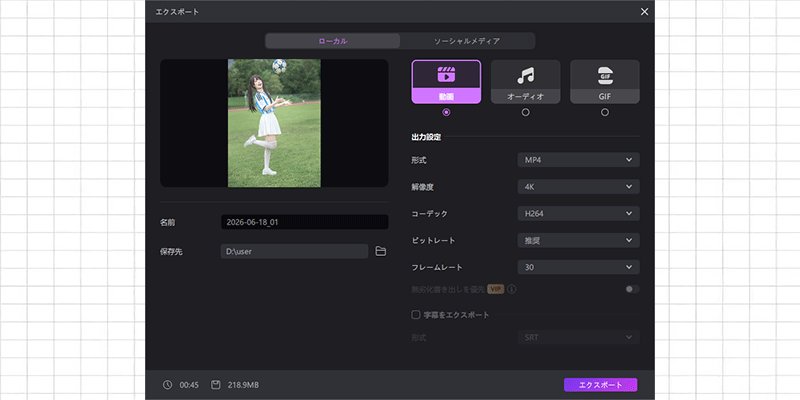800x400 pixels.
Task: Toggle the lossless export priority switch
Action: click(x=632, y=289)
